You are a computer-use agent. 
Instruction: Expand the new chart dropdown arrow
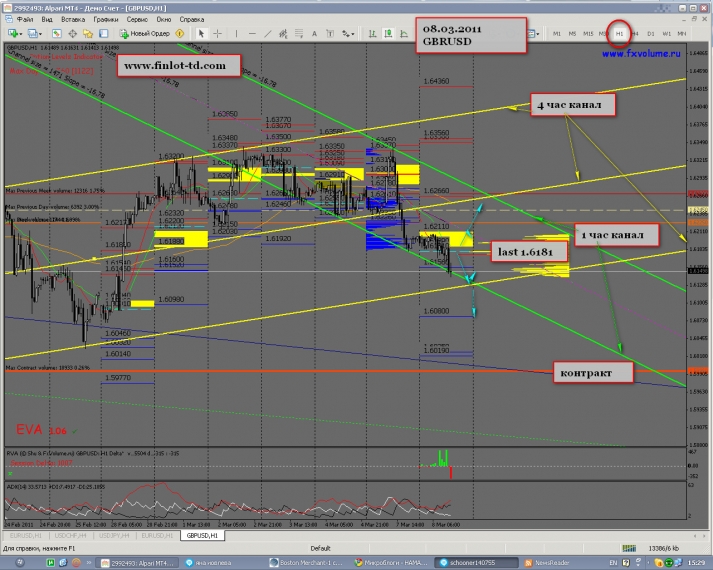click(20, 34)
